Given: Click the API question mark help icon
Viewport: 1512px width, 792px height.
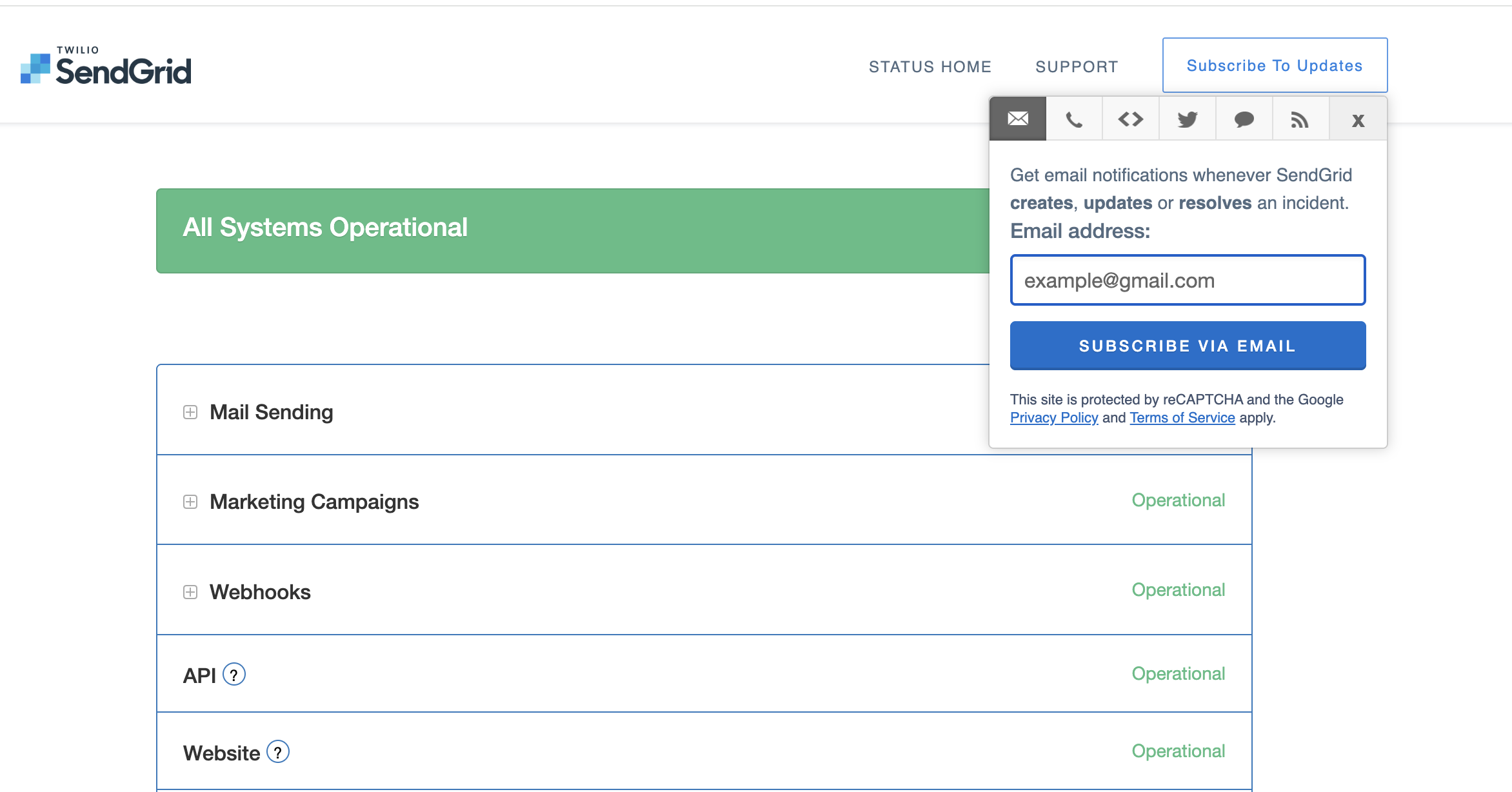Looking at the screenshot, I should tap(234, 675).
